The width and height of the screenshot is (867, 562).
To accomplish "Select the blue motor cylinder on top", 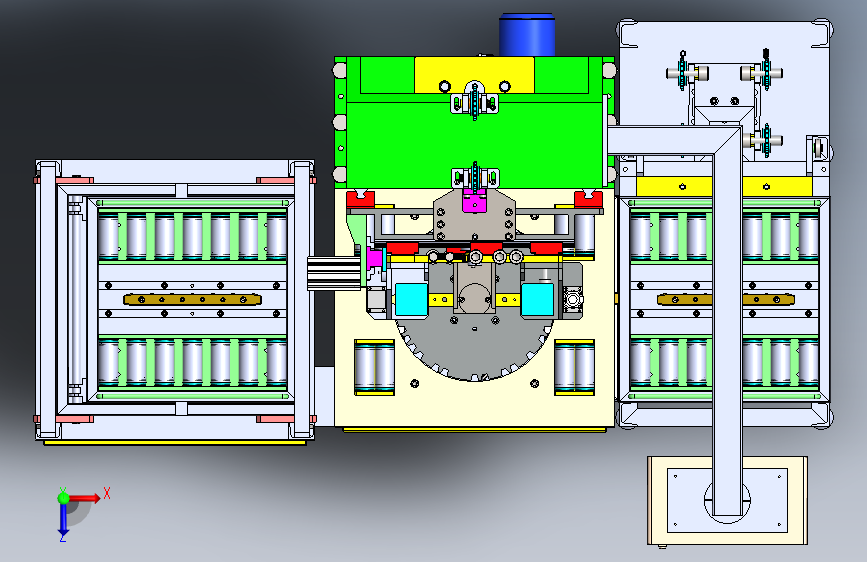I will click(527, 35).
